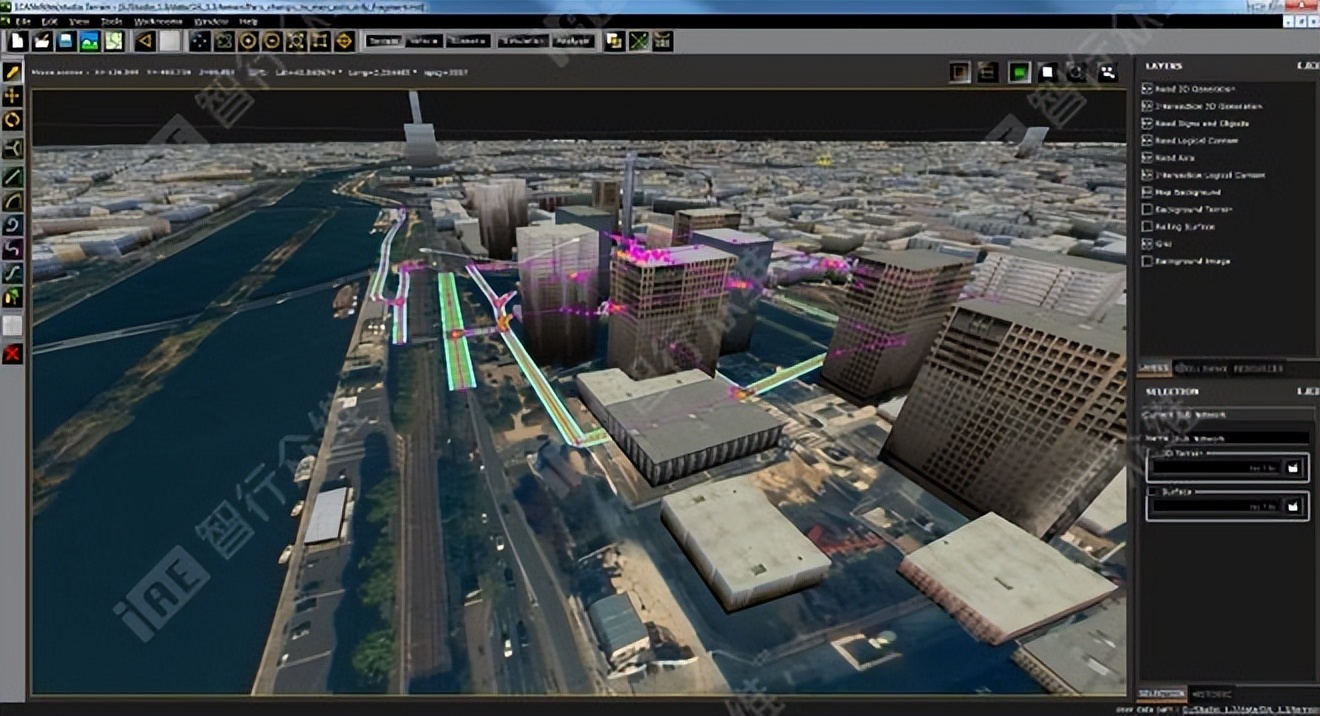Click the brown framed-square viewport icon
Viewport: 1320px width, 716px height.
[960, 72]
